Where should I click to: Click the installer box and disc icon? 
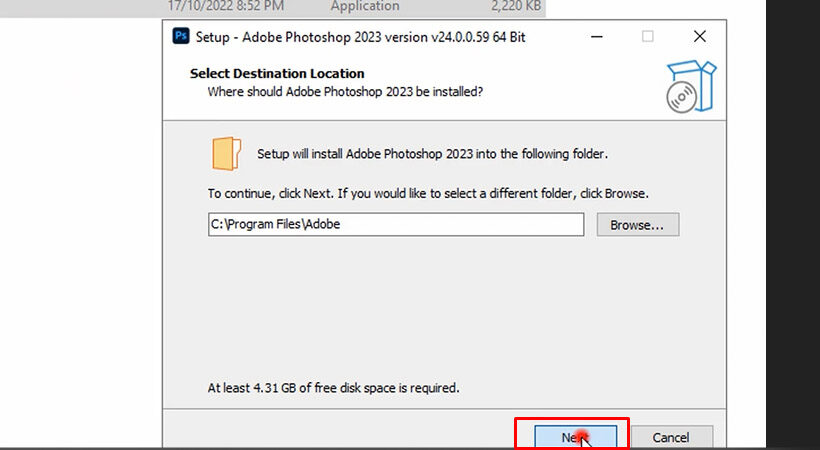(691, 83)
